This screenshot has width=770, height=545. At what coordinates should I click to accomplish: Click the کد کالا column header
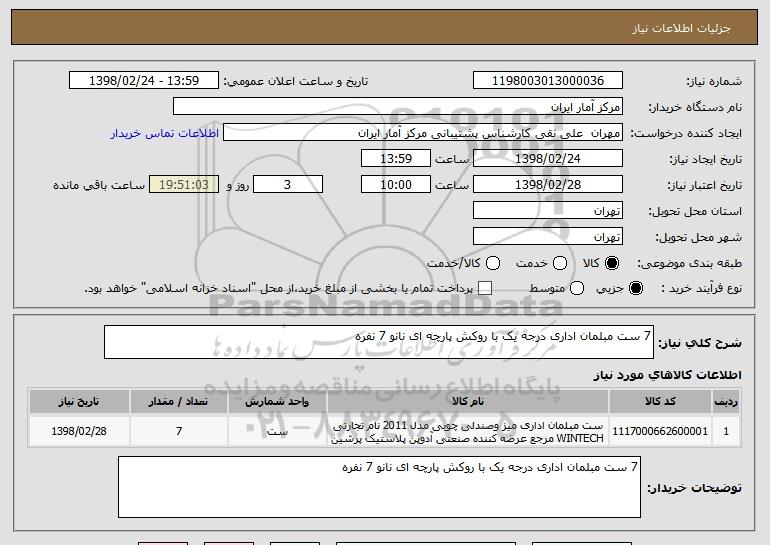660,402
